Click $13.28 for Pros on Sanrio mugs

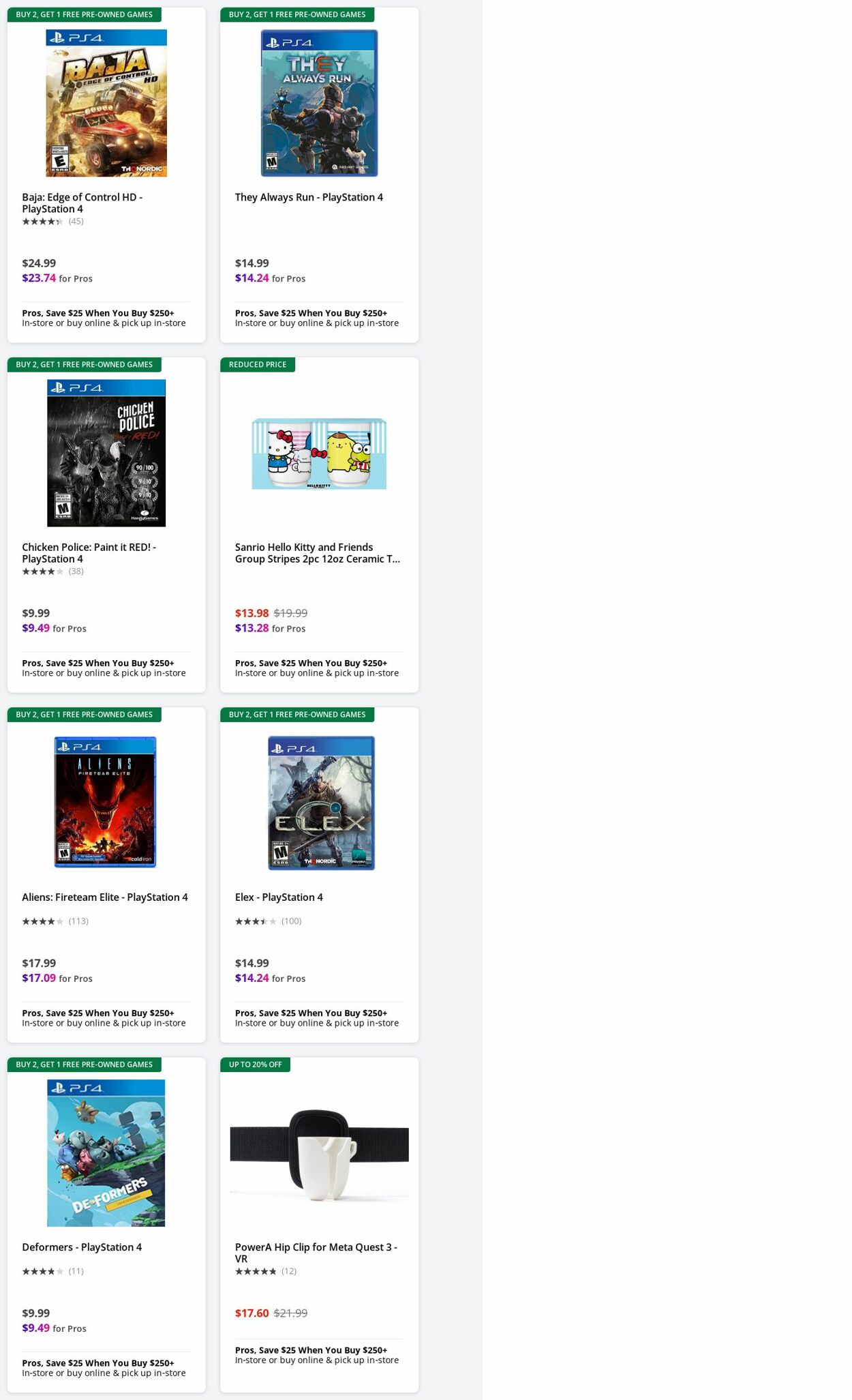(x=271, y=628)
